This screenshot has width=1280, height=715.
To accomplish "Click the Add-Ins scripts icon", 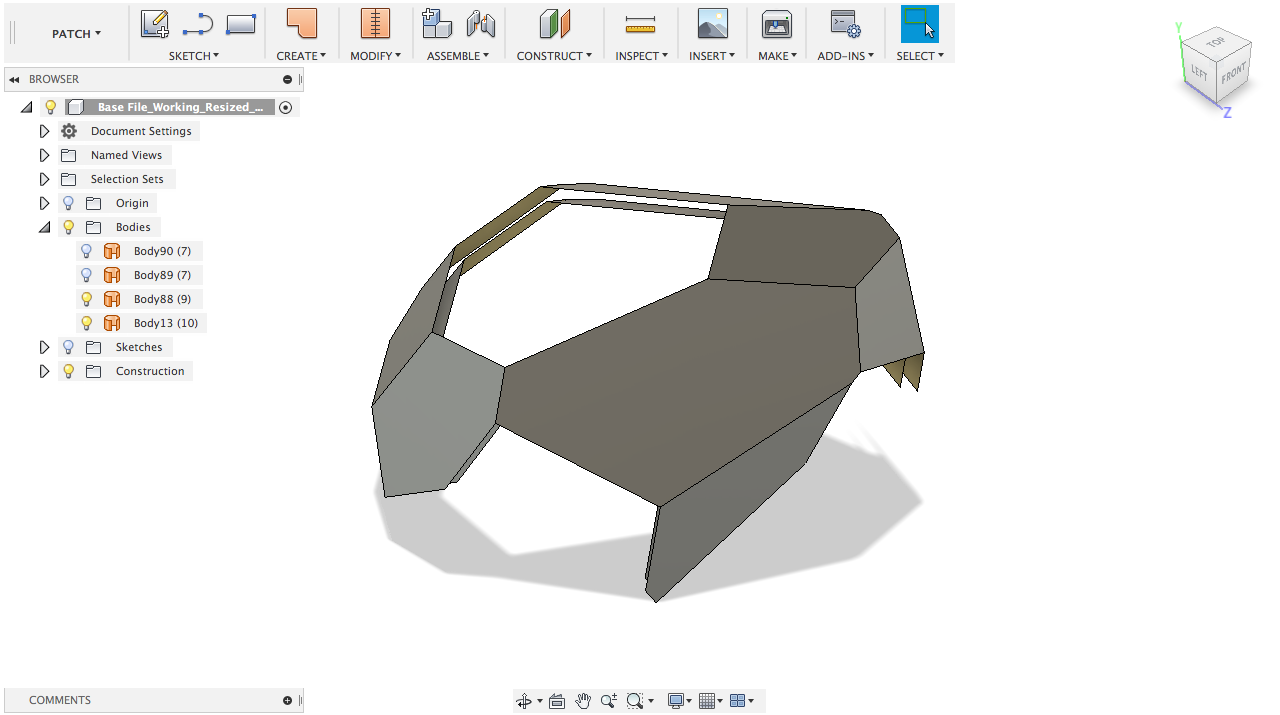I will [845, 24].
